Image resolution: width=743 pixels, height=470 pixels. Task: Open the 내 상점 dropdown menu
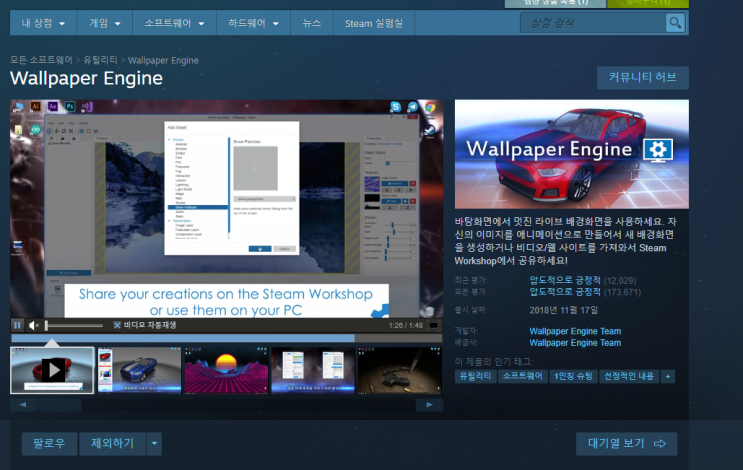coord(43,23)
